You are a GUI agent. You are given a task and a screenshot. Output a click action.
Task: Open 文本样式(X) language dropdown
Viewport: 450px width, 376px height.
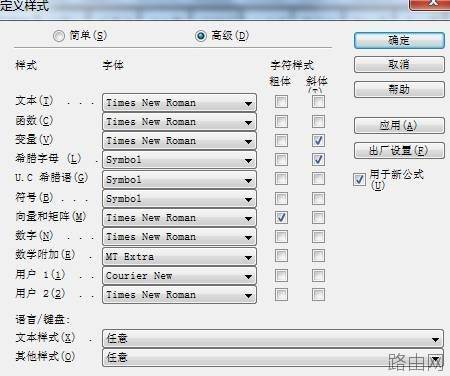(x=273, y=339)
